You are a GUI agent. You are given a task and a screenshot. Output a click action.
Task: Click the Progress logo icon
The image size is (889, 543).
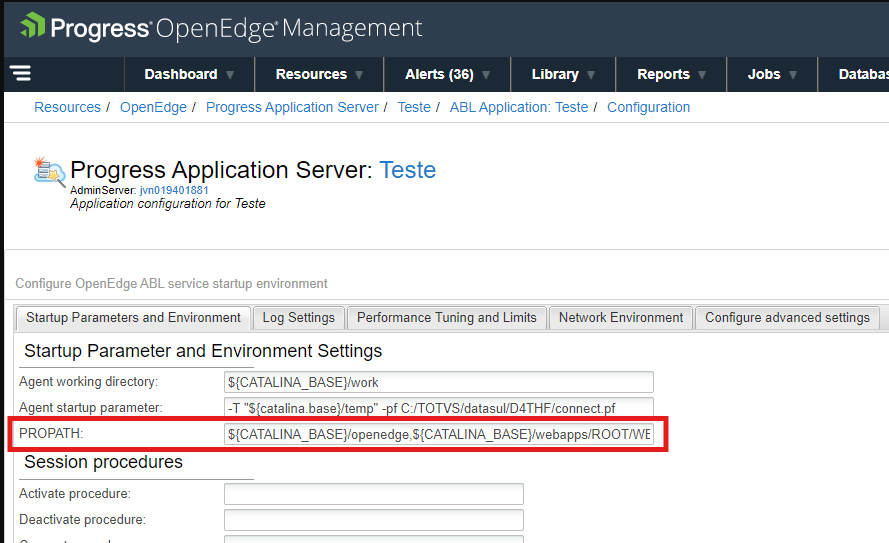point(32,26)
